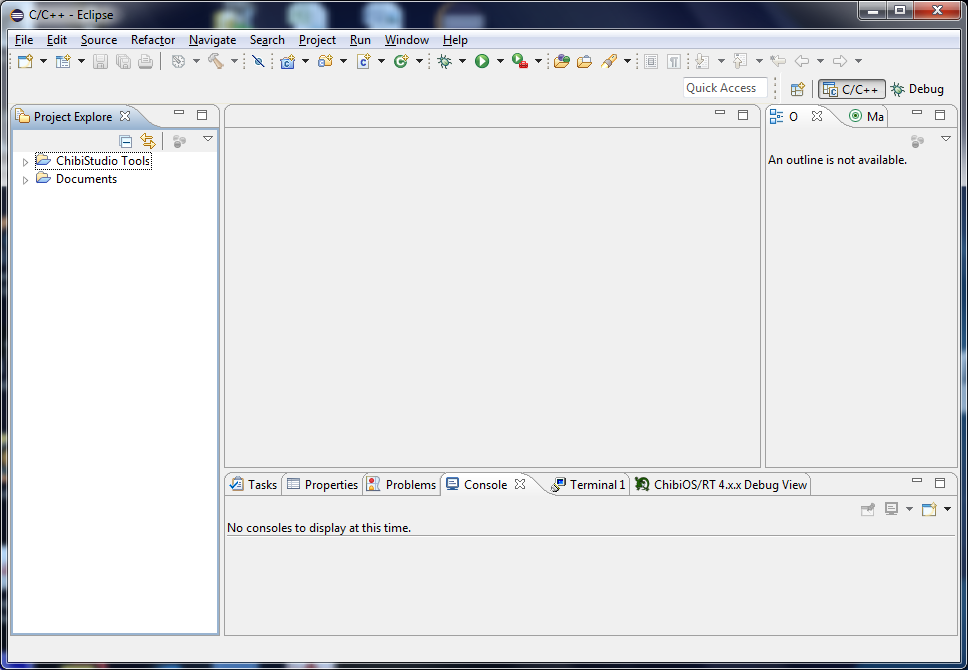
Task: Click the Build hammer icon
Action: click(215, 62)
